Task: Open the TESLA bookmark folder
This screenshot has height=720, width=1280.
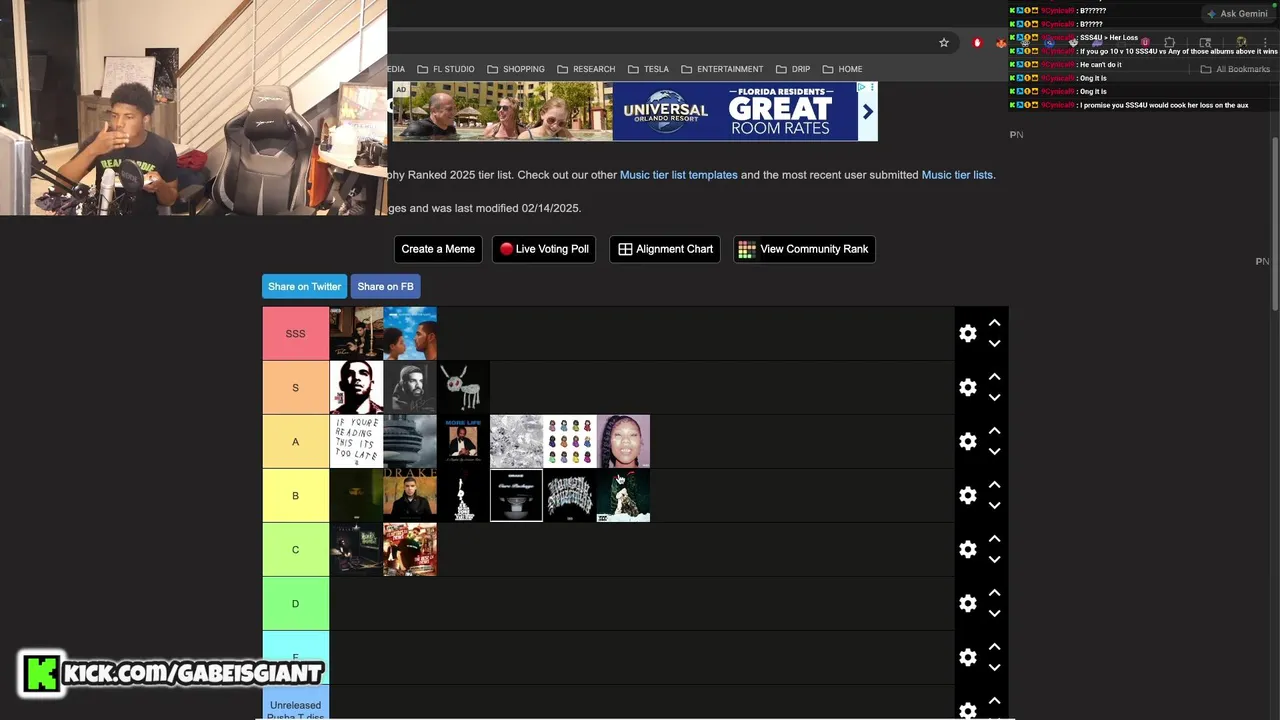Action: click(x=648, y=69)
